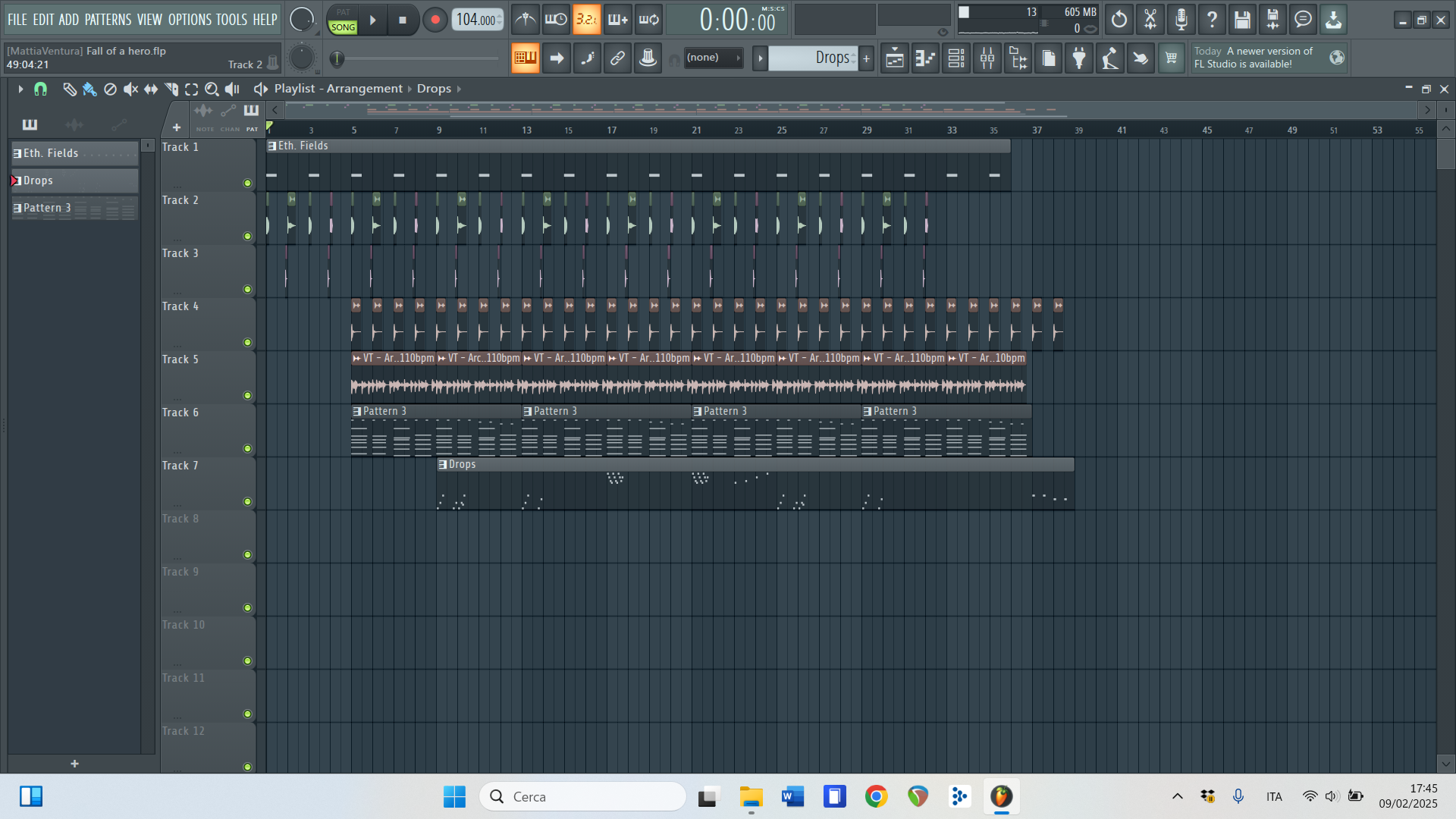1456x819 pixels.
Task: Select the Delete tool in the playlist toolbar
Action: click(109, 89)
